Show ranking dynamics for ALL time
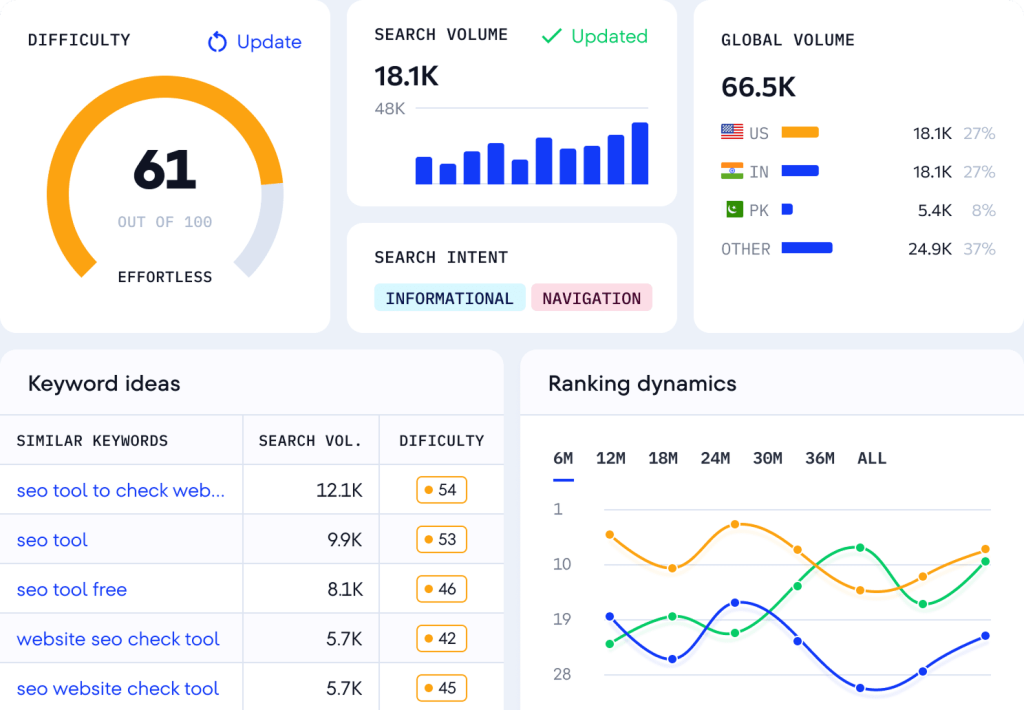 click(x=871, y=458)
